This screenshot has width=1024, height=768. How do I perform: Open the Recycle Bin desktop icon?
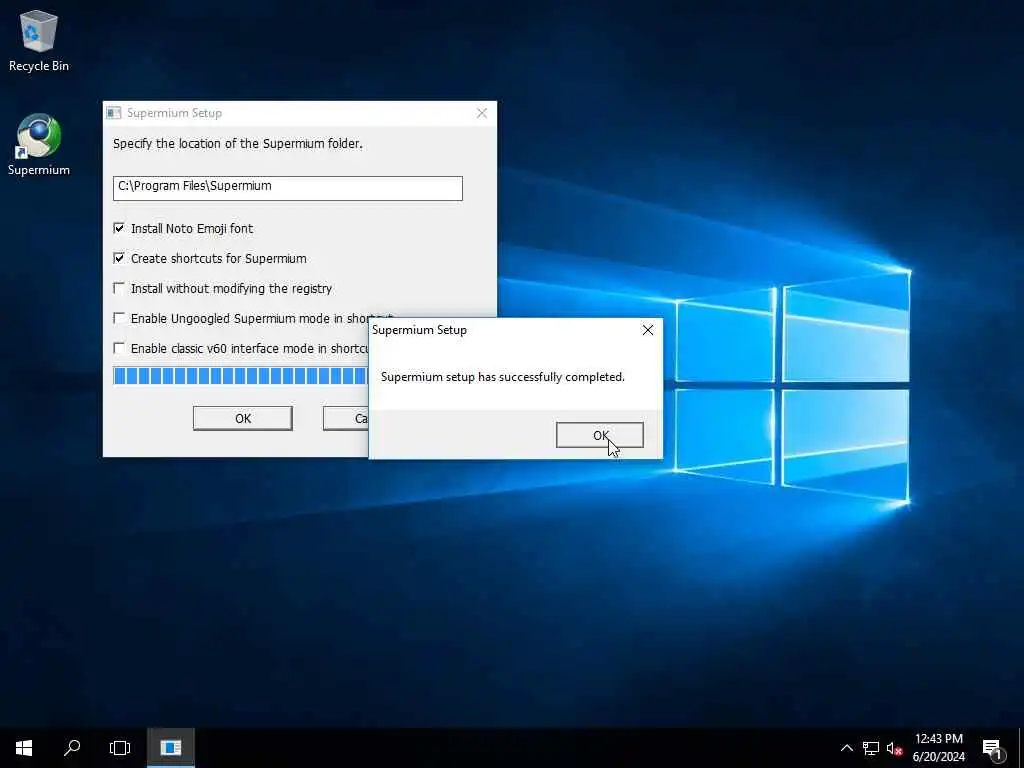coord(39,40)
